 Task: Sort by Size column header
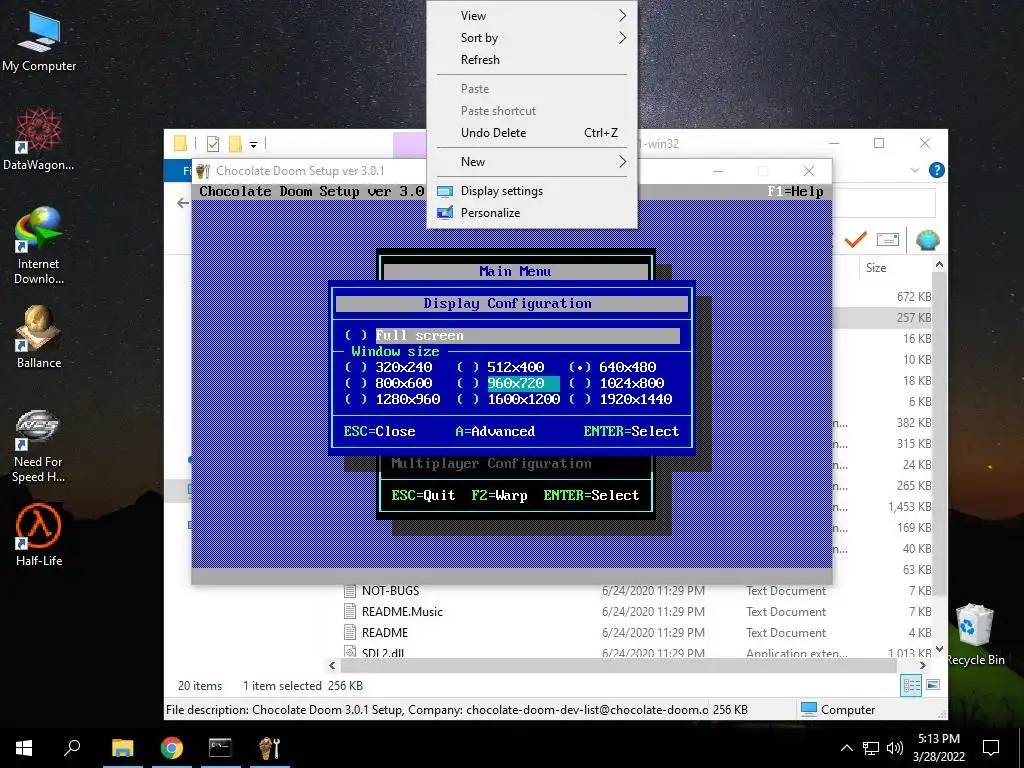(x=876, y=268)
